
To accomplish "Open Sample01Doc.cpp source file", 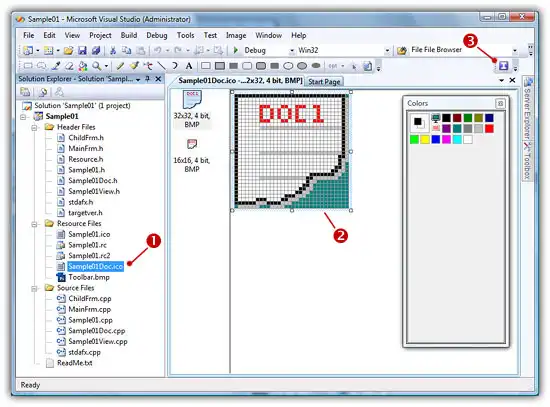I will click(x=96, y=331).
